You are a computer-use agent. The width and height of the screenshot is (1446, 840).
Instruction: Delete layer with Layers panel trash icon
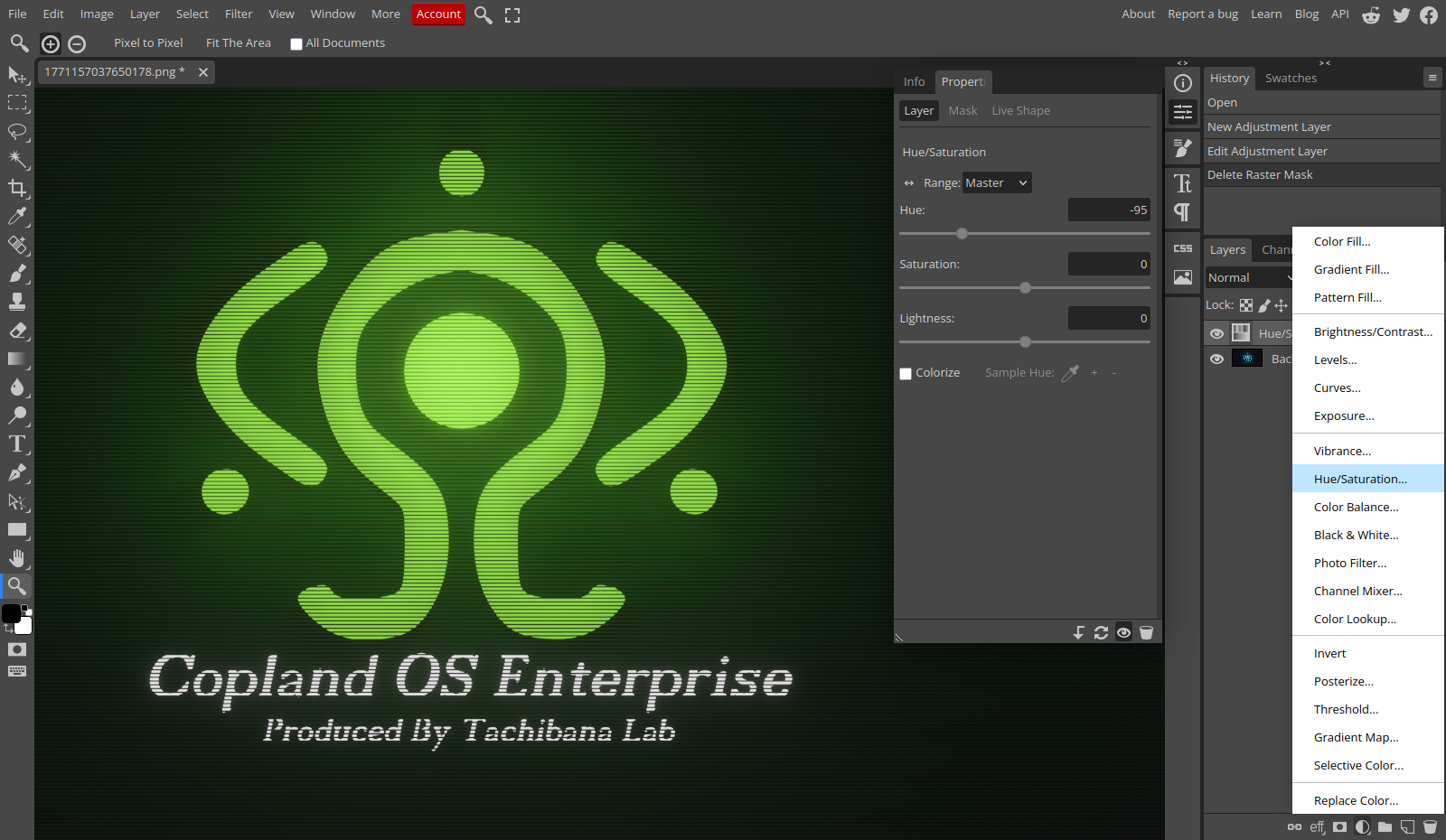pos(1430,826)
